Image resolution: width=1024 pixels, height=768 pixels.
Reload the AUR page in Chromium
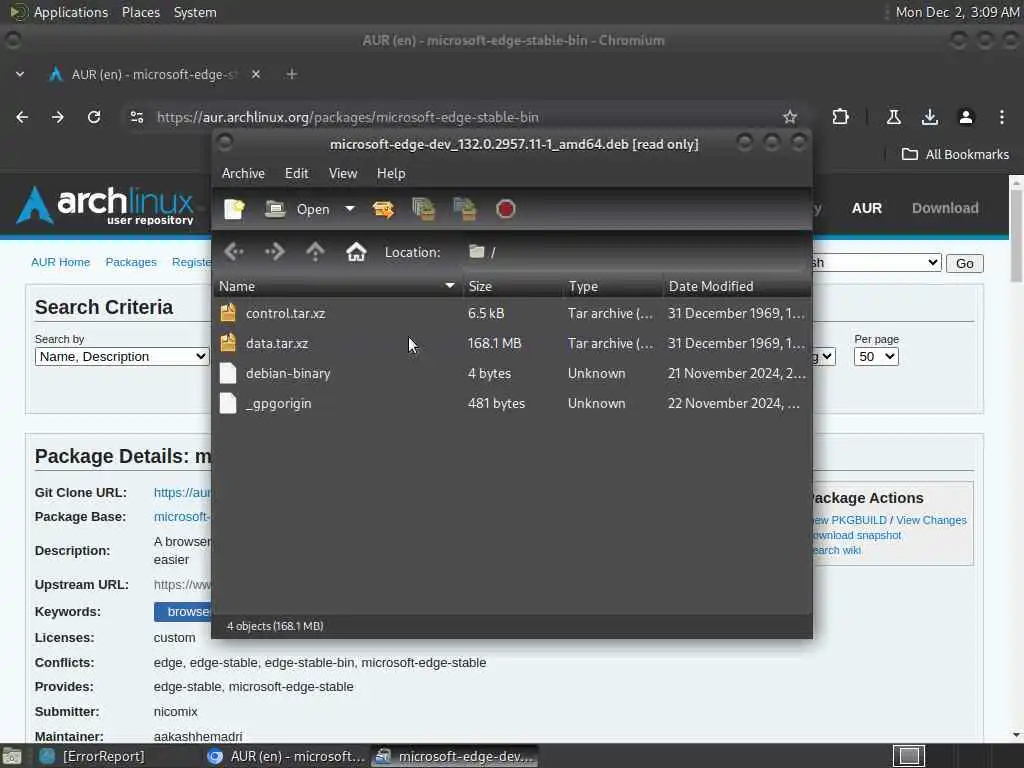(x=94, y=117)
